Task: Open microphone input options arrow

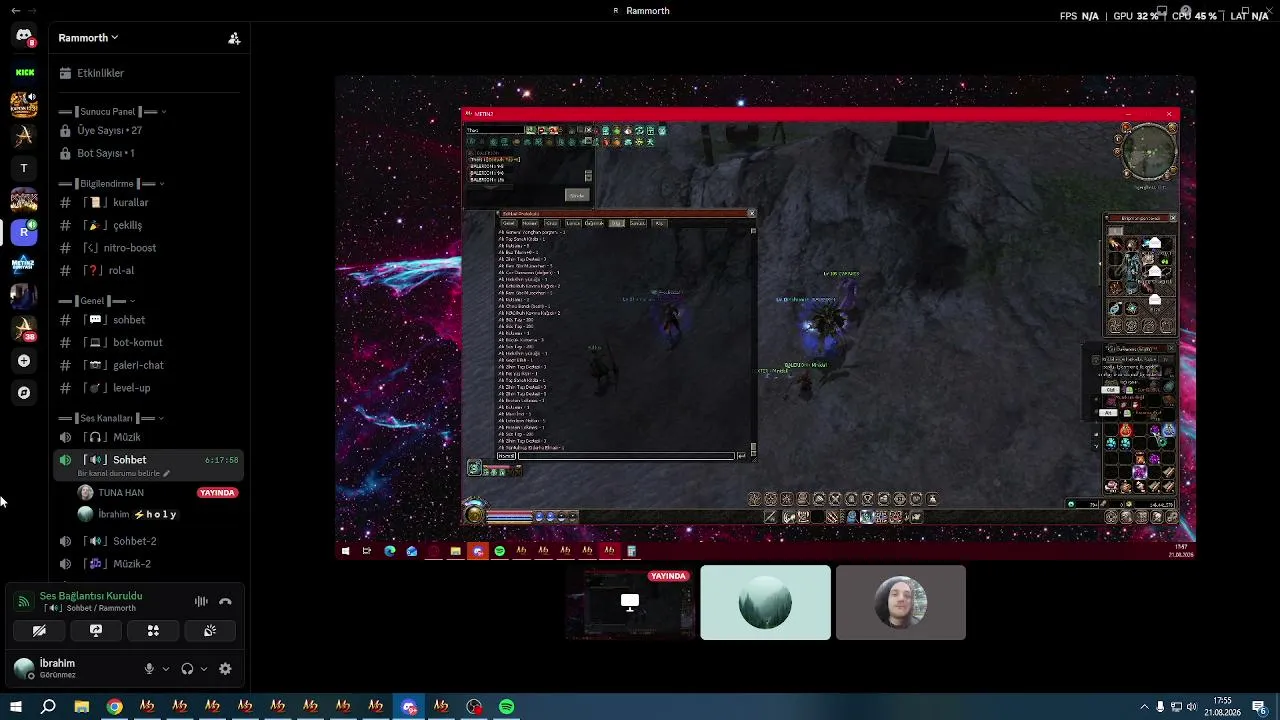Action: (166, 669)
